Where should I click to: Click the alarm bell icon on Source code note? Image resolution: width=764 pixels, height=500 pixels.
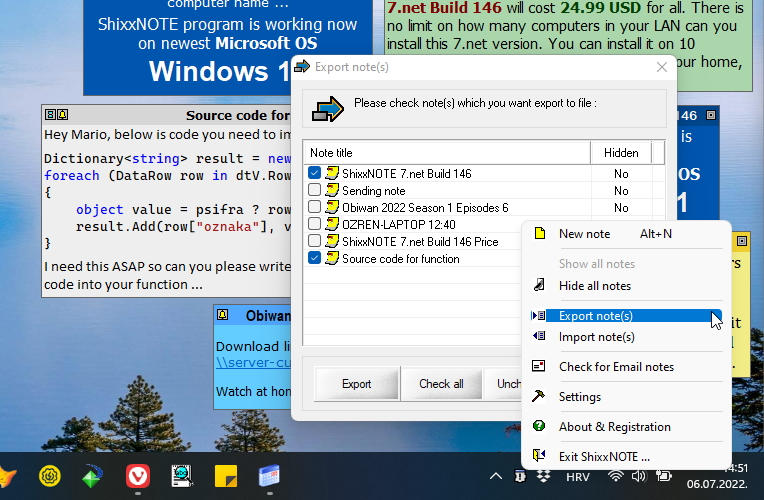tap(63, 115)
